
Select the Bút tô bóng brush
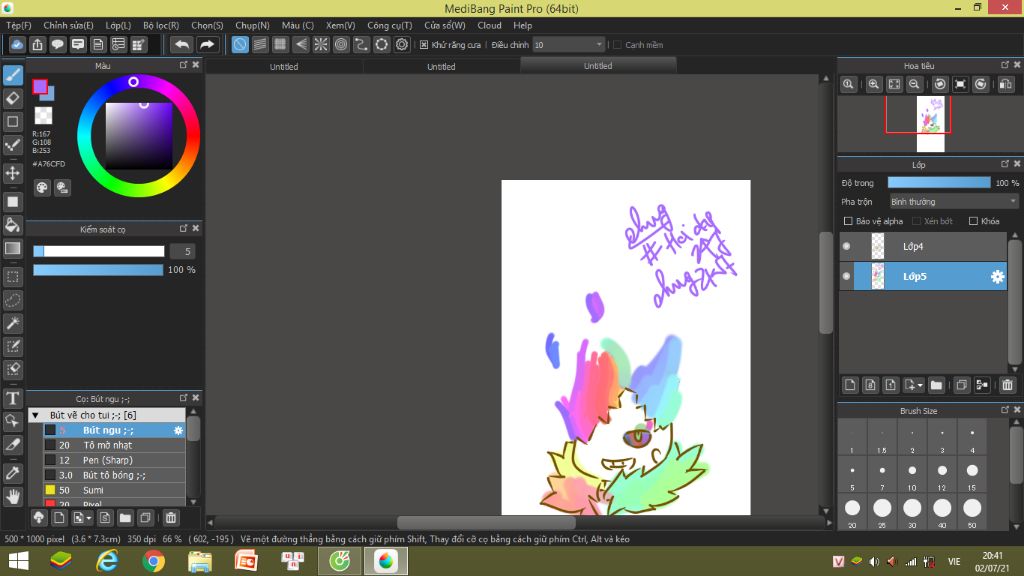tap(114, 475)
